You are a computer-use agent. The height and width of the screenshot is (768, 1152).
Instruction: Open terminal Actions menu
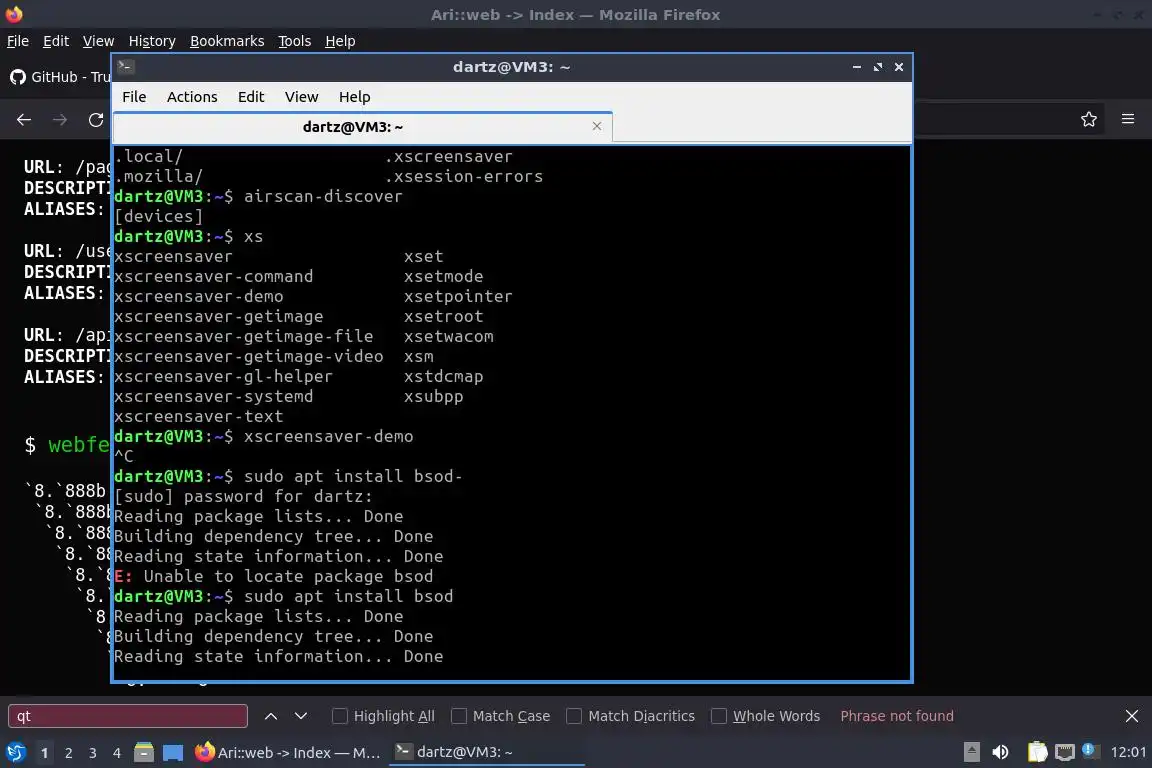[x=192, y=97]
